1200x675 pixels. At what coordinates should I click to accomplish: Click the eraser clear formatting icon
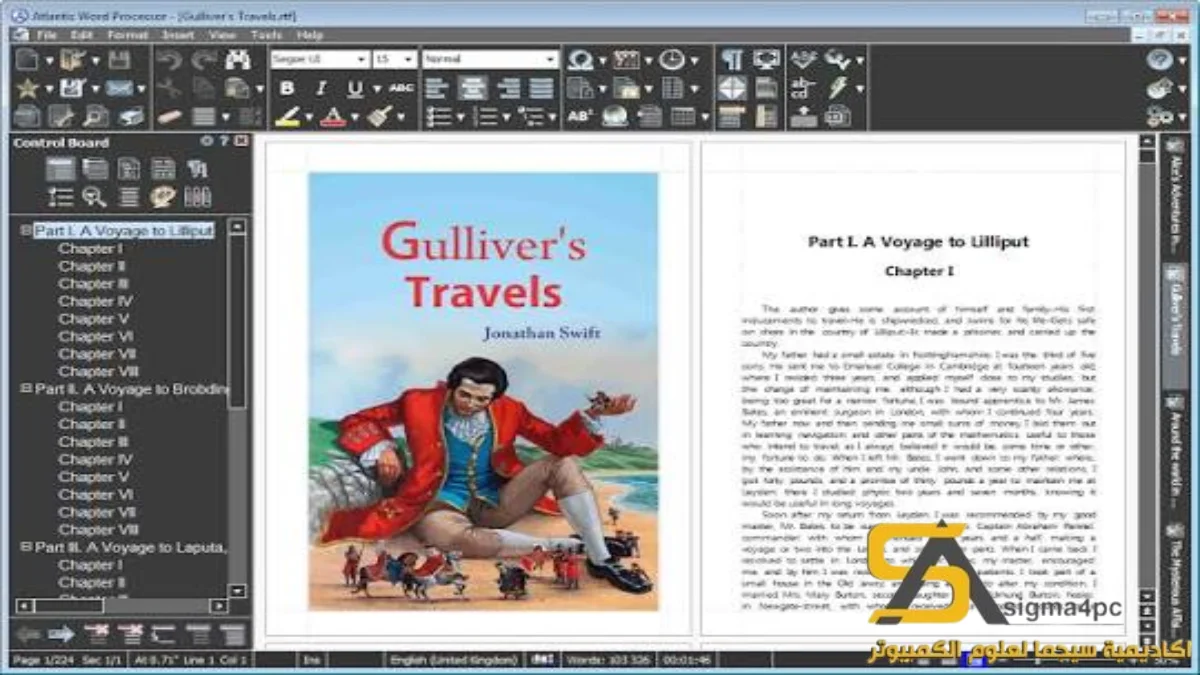click(x=170, y=116)
